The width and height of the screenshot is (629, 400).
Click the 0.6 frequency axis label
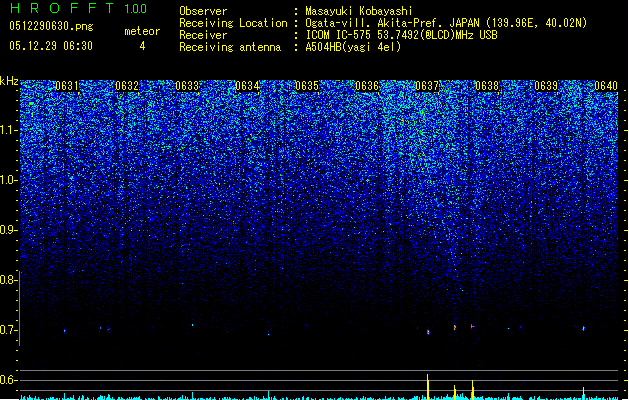click(8, 380)
